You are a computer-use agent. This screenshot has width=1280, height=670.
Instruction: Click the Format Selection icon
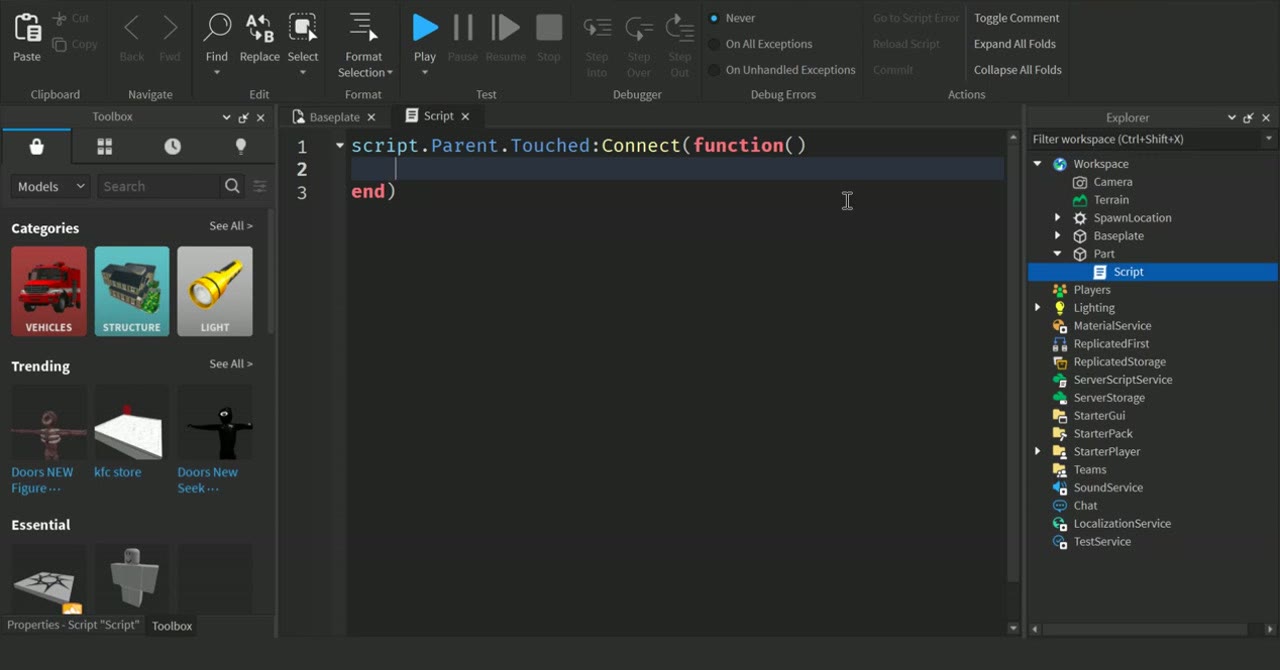point(363,27)
